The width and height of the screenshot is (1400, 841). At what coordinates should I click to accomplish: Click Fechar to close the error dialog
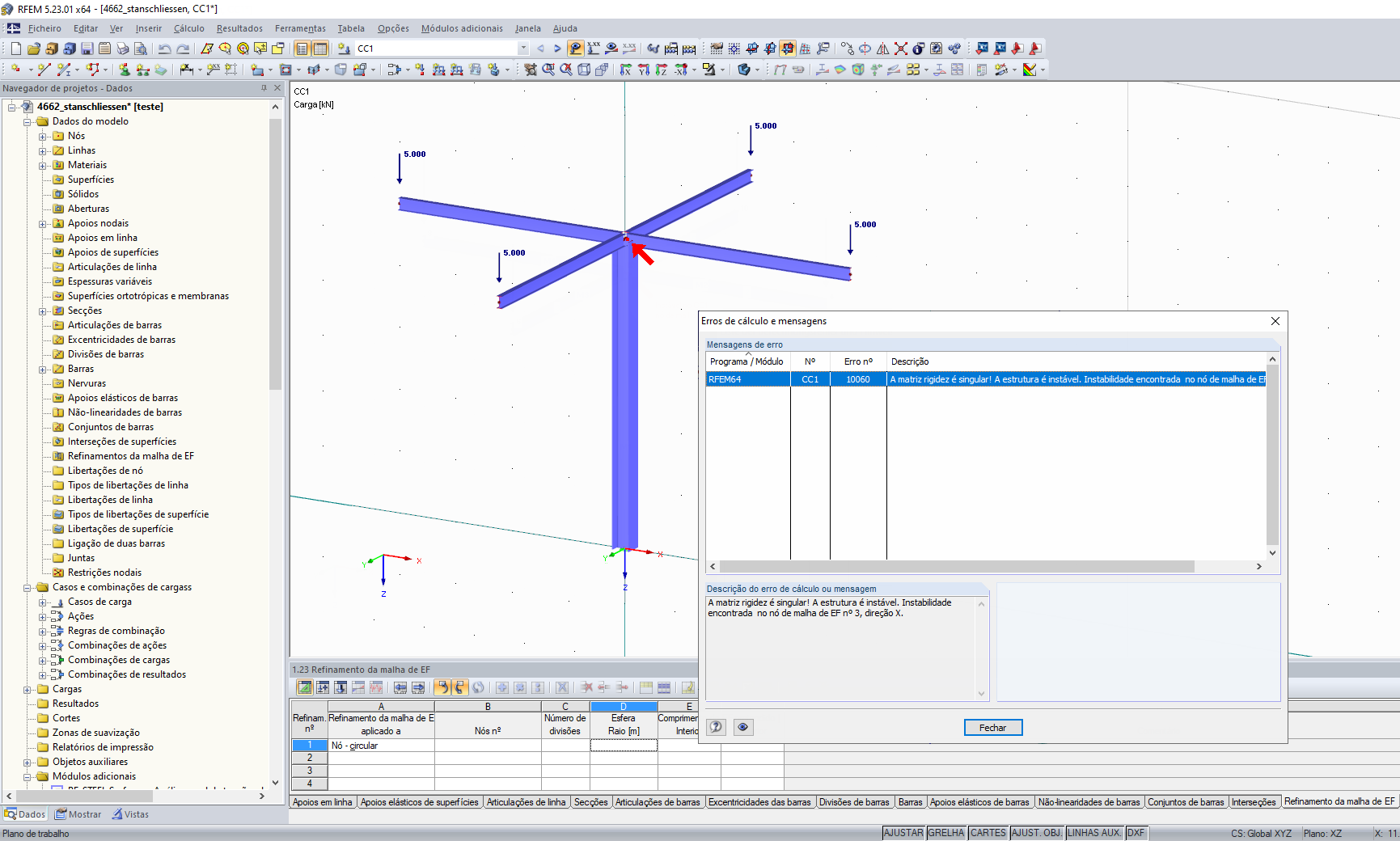click(x=993, y=728)
